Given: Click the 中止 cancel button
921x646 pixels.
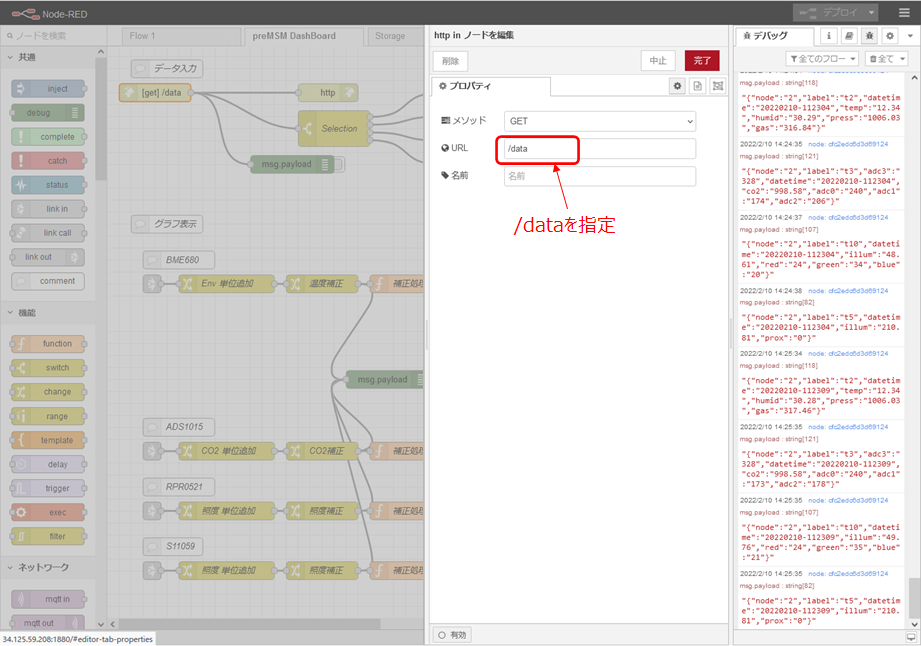Looking at the screenshot, I should [x=658, y=61].
